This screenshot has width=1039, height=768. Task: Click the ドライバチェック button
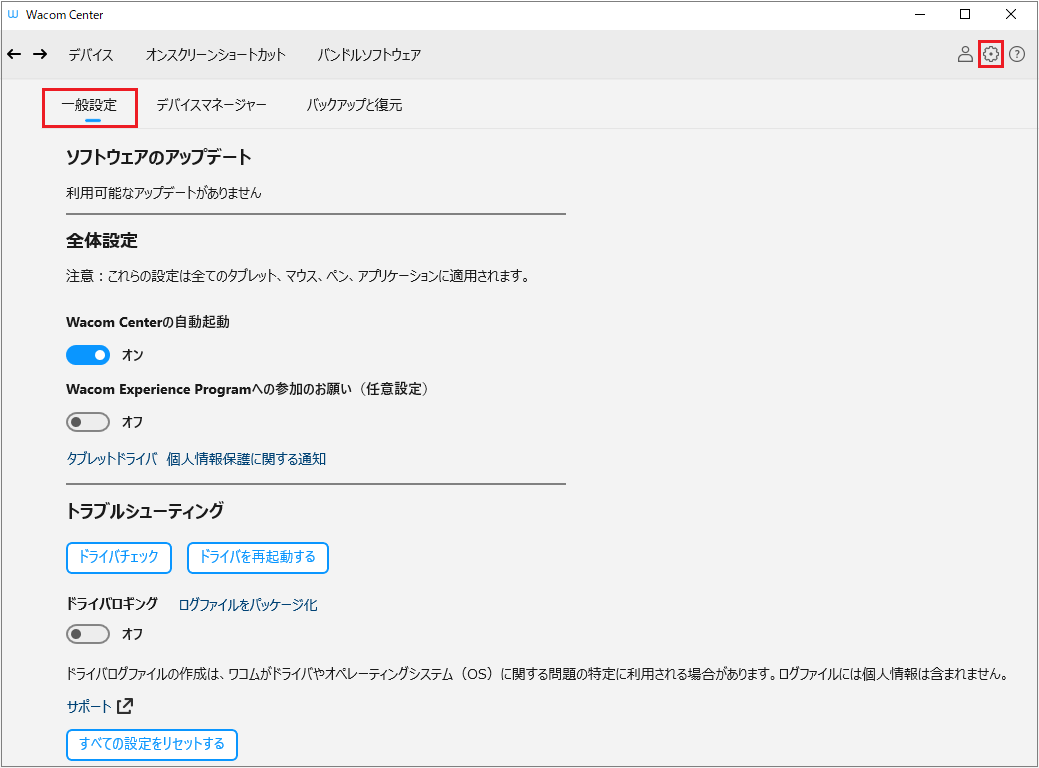pos(119,557)
